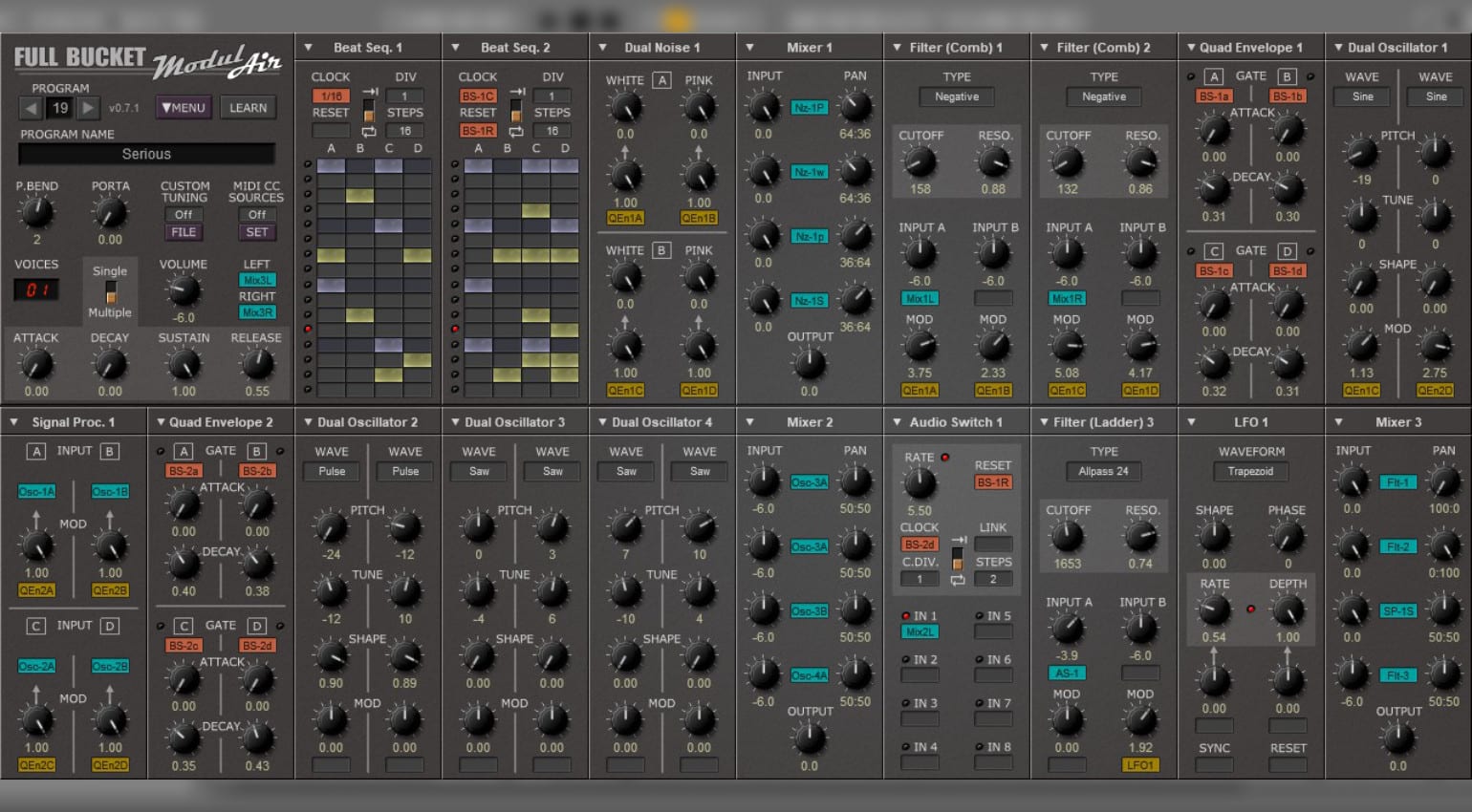Click the loop icon in Beat Seq. 2

click(516, 132)
